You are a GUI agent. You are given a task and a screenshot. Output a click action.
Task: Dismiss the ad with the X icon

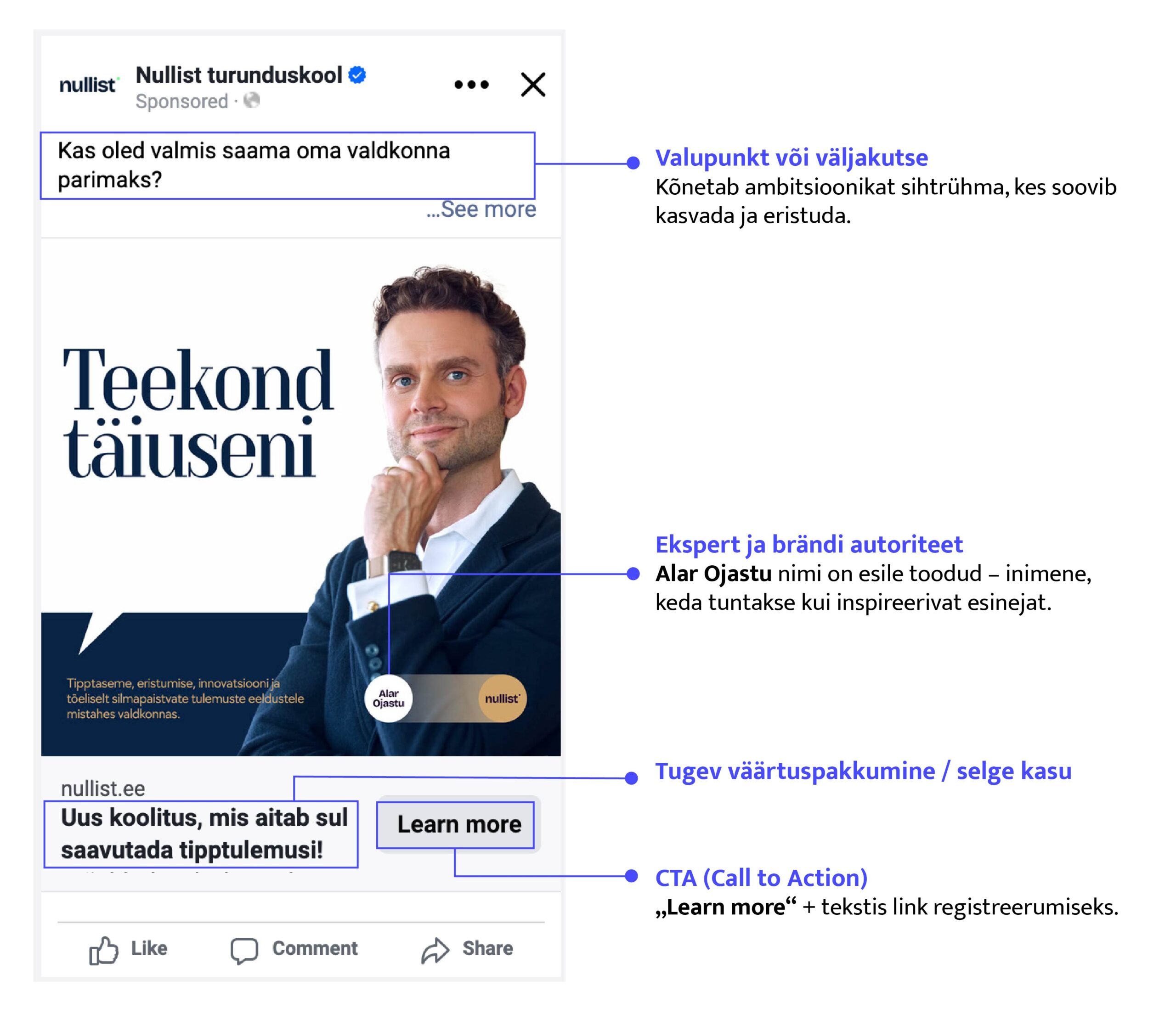(x=533, y=84)
